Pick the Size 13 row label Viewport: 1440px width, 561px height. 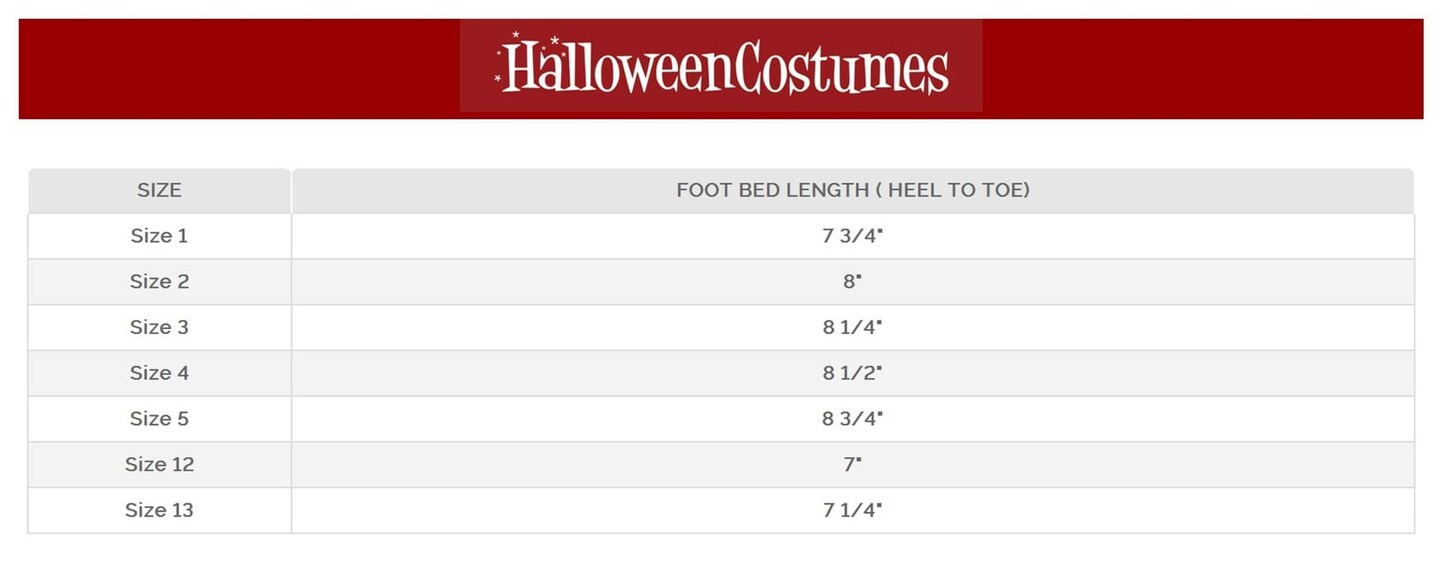point(159,511)
